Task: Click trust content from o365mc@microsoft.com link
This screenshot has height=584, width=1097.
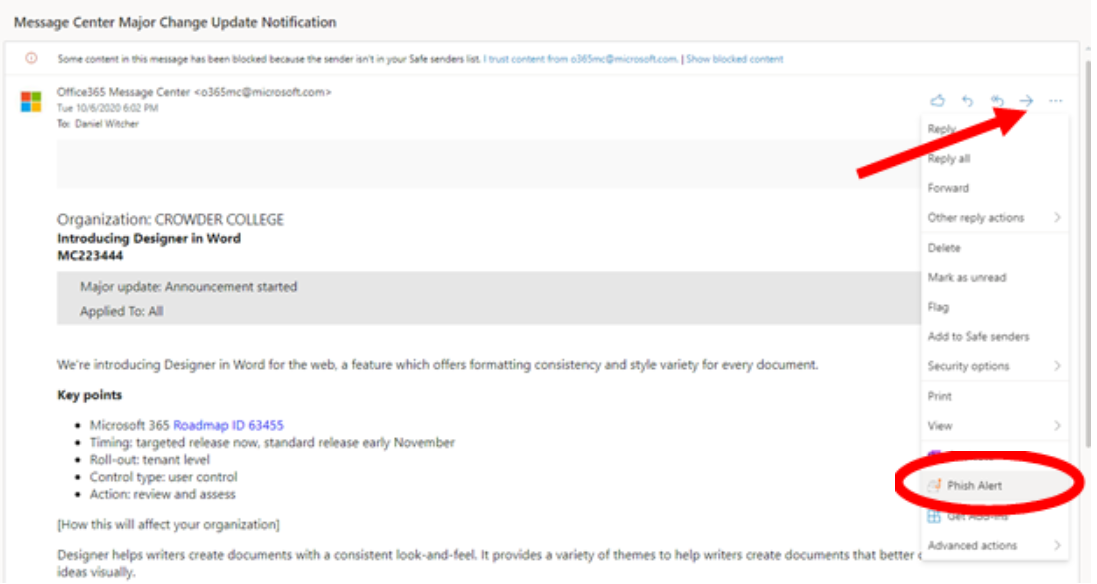Action: point(581,59)
